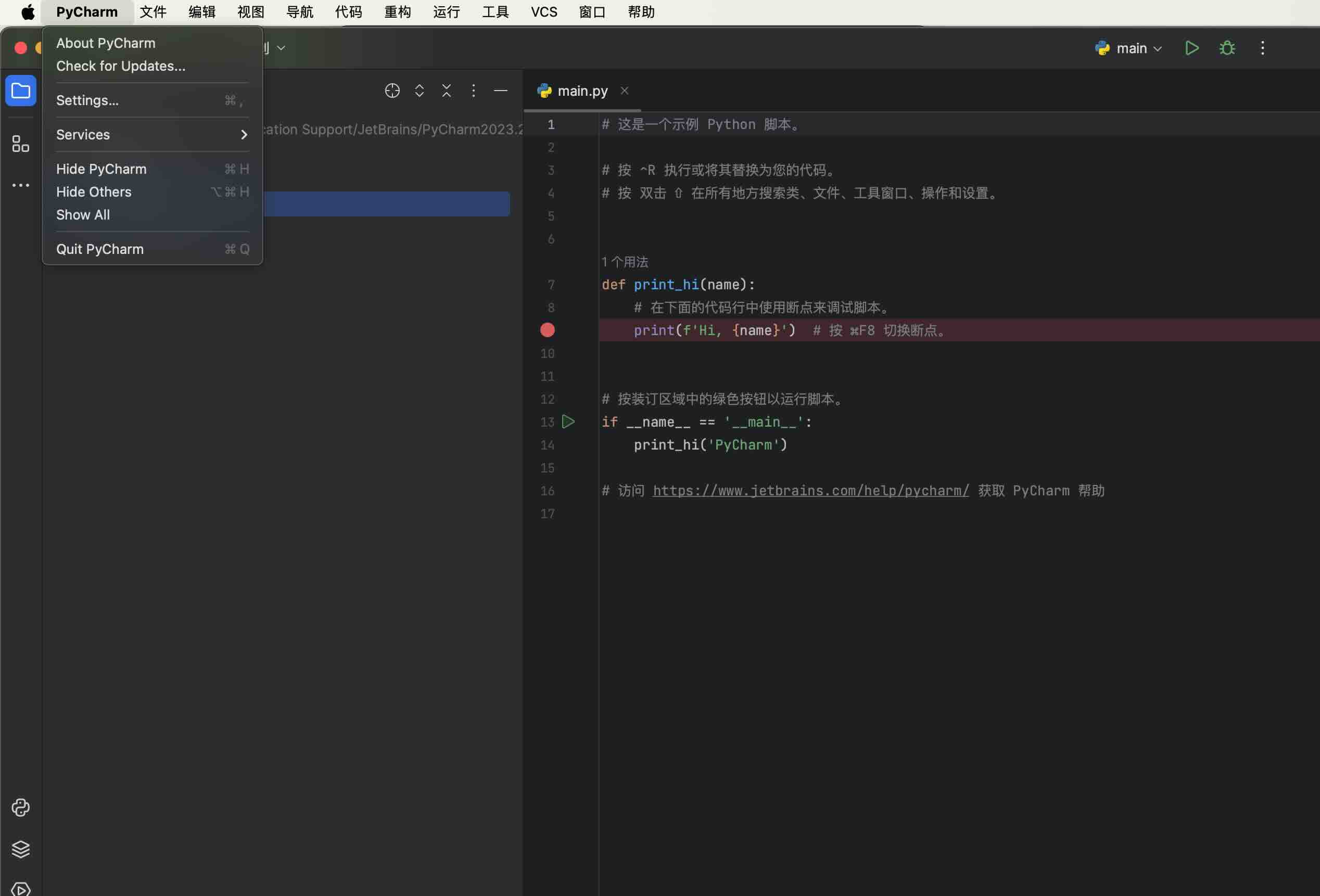
Task: Expand the Services submenu arrow
Action: click(244, 135)
